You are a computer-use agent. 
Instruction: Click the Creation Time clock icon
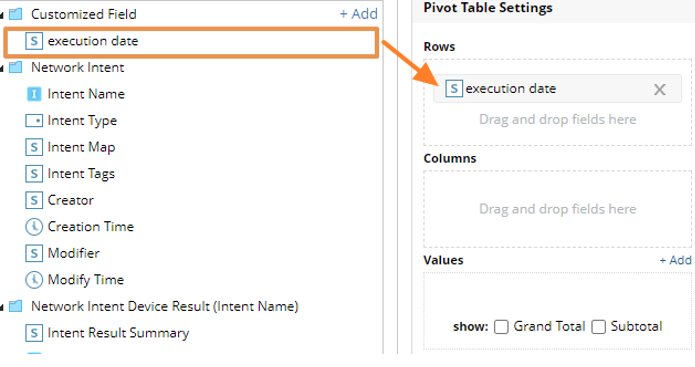tap(34, 226)
